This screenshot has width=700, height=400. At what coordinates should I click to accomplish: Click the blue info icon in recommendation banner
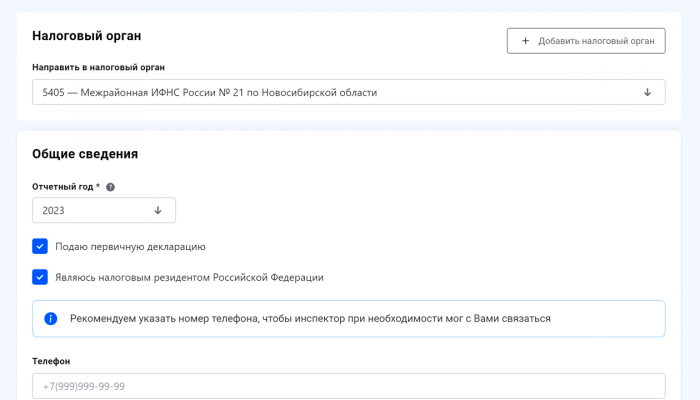pos(51,319)
